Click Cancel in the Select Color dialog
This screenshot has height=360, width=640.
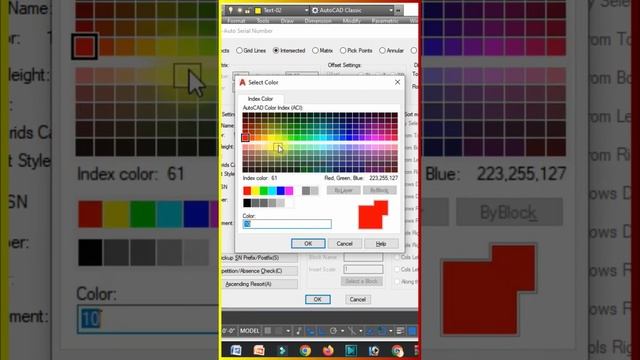point(344,244)
